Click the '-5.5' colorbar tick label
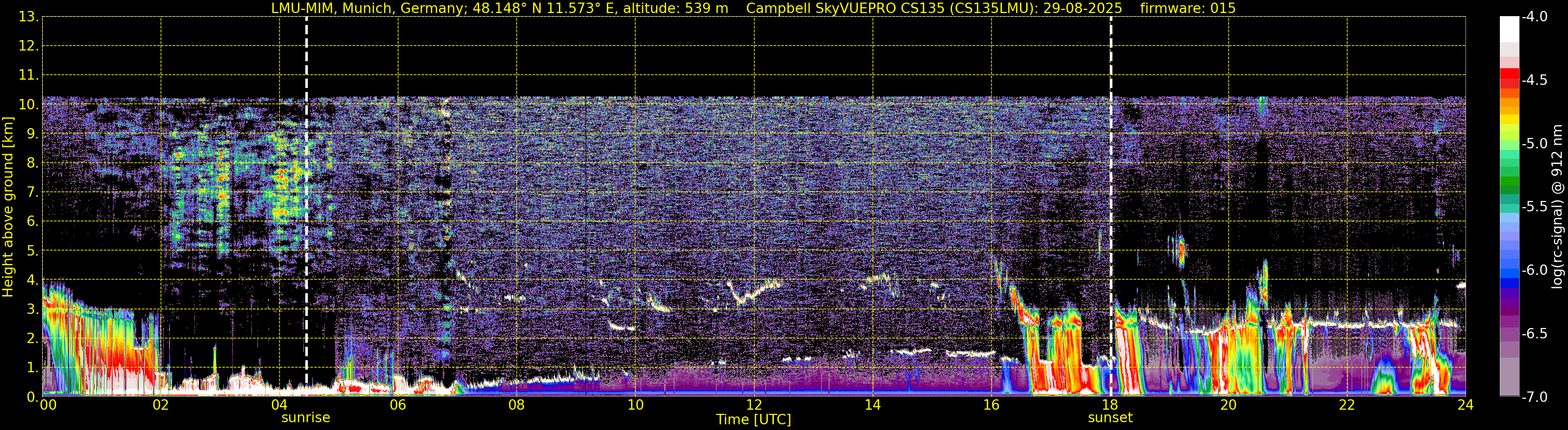This screenshot has height=430, width=1568. pyautogui.click(x=1535, y=207)
